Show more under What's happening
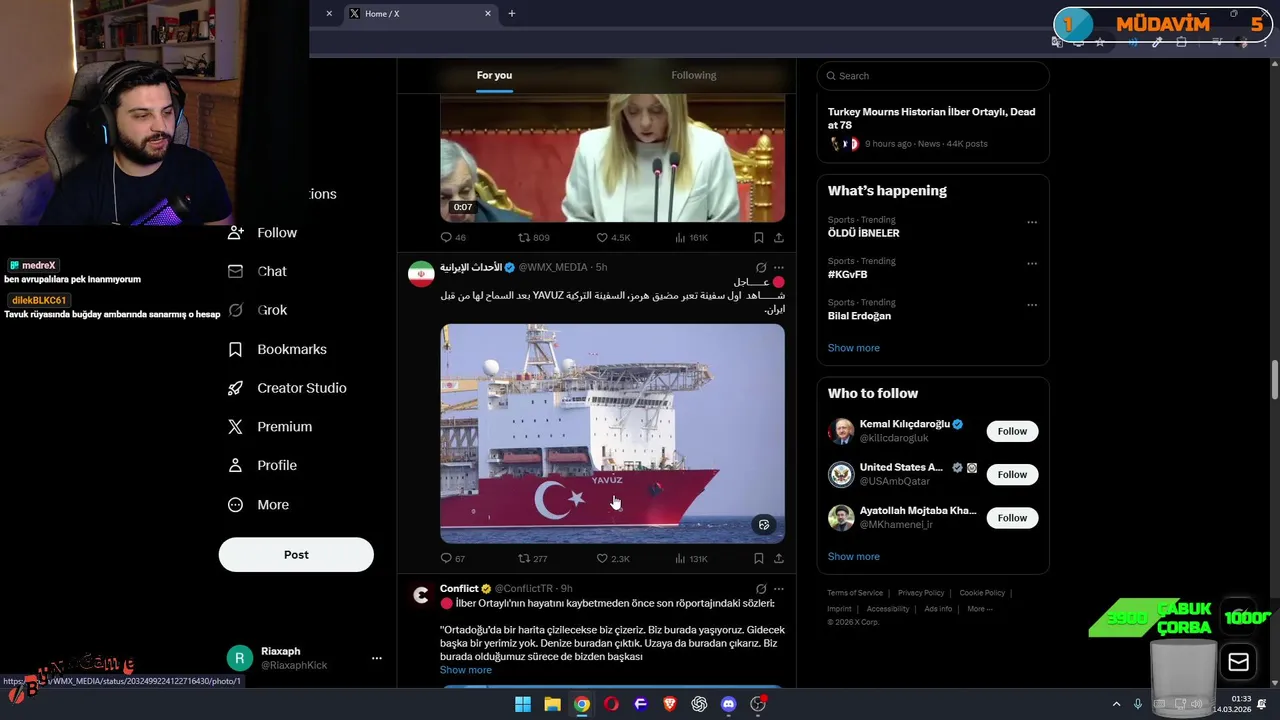Viewport: 1280px width, 720px height. (x=853, y=348)
